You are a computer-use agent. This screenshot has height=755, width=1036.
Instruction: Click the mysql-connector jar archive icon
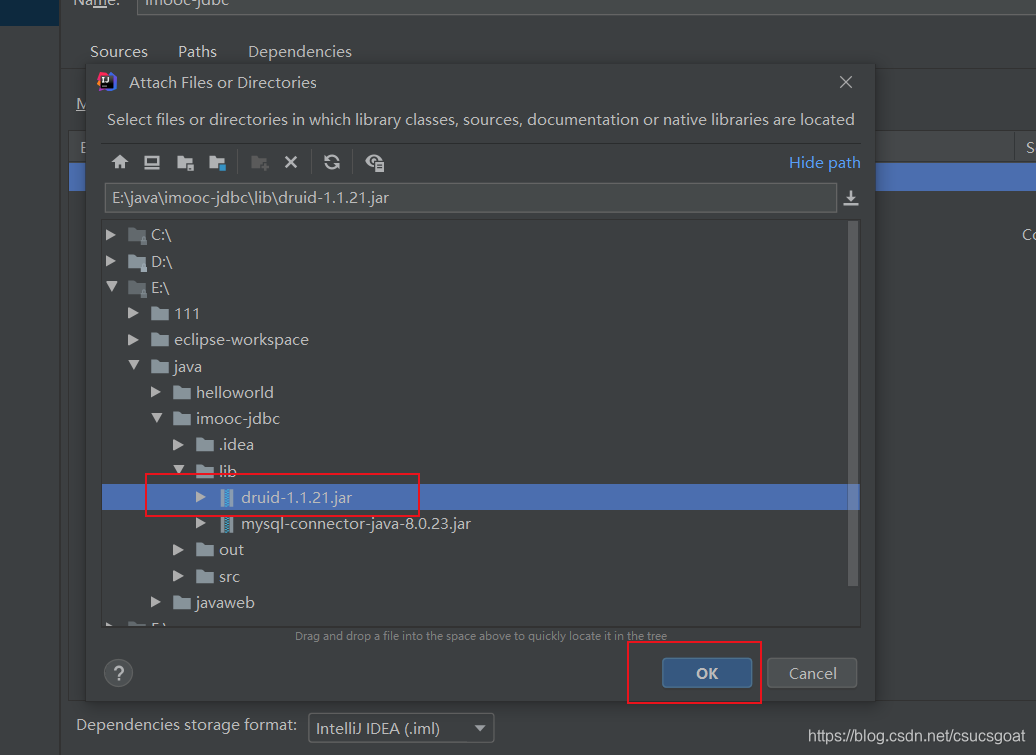click(227, 524)
